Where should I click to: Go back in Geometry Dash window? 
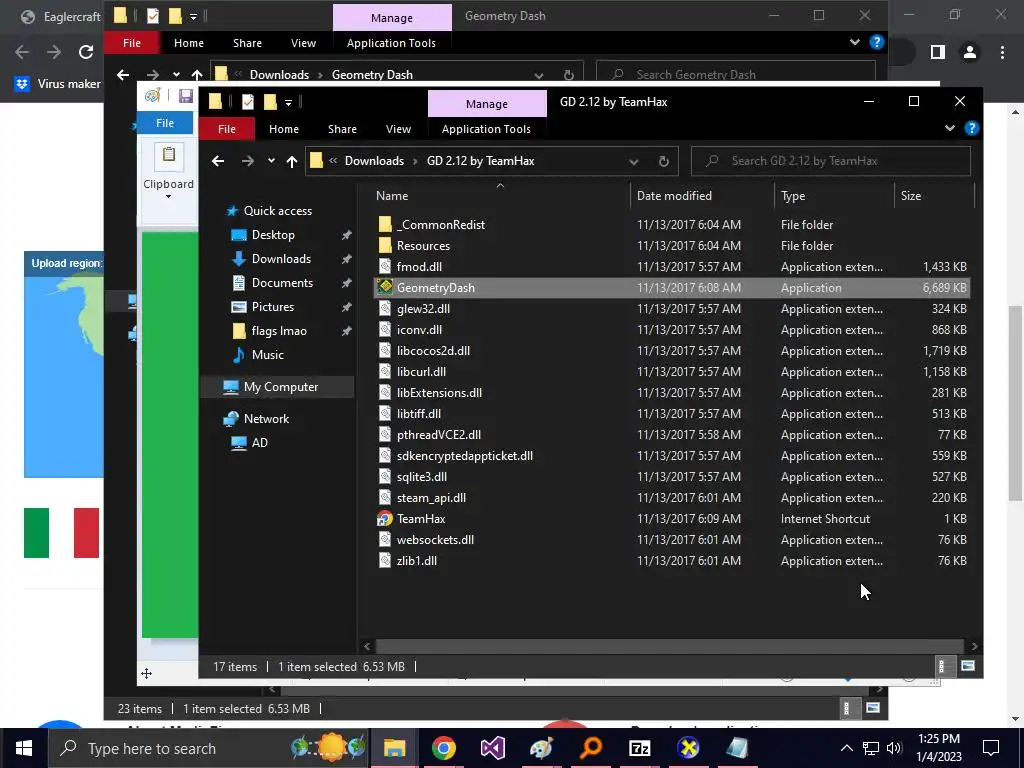[123, 75]
